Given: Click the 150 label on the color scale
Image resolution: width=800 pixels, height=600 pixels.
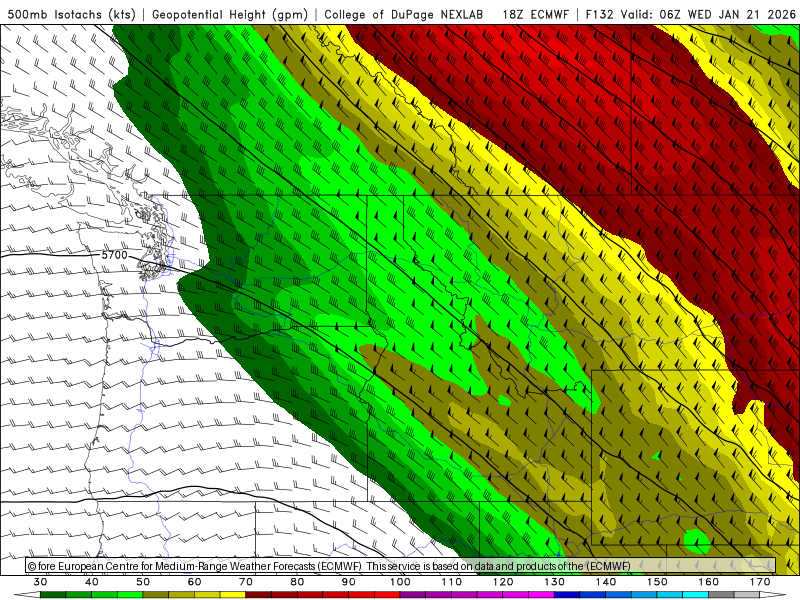Looking at the screenshot, I should (657, 582).
